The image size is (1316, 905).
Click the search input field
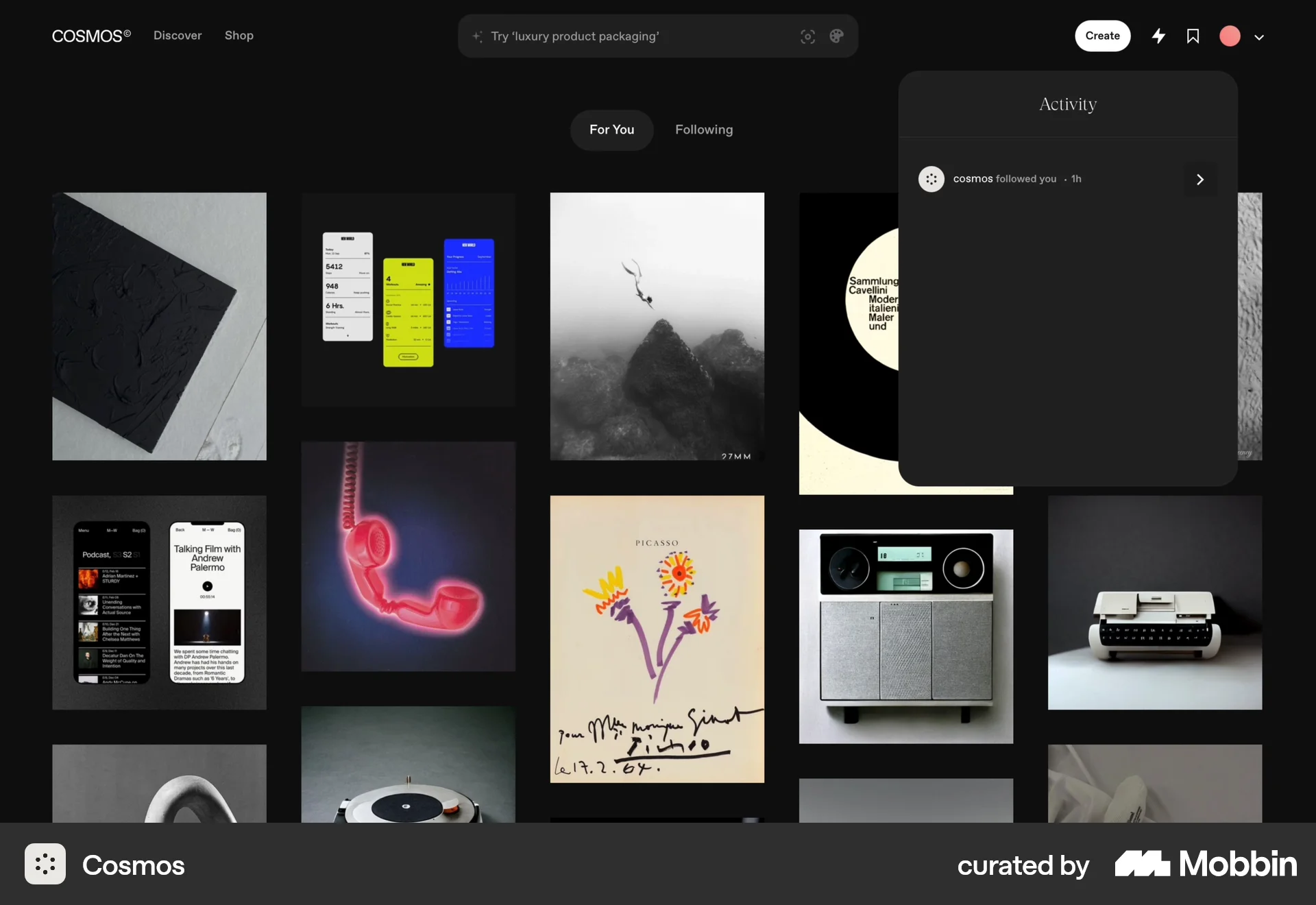pyautogui.click(x=617, y=36)
